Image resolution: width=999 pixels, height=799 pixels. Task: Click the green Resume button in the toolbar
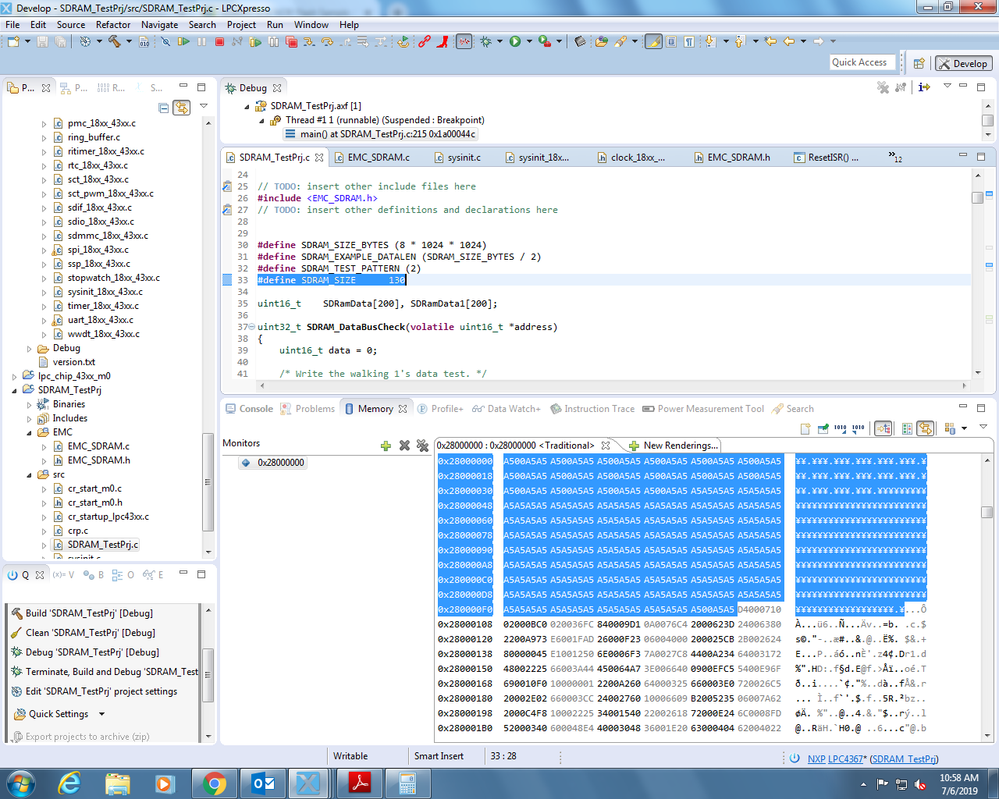(x=182, y=42)
